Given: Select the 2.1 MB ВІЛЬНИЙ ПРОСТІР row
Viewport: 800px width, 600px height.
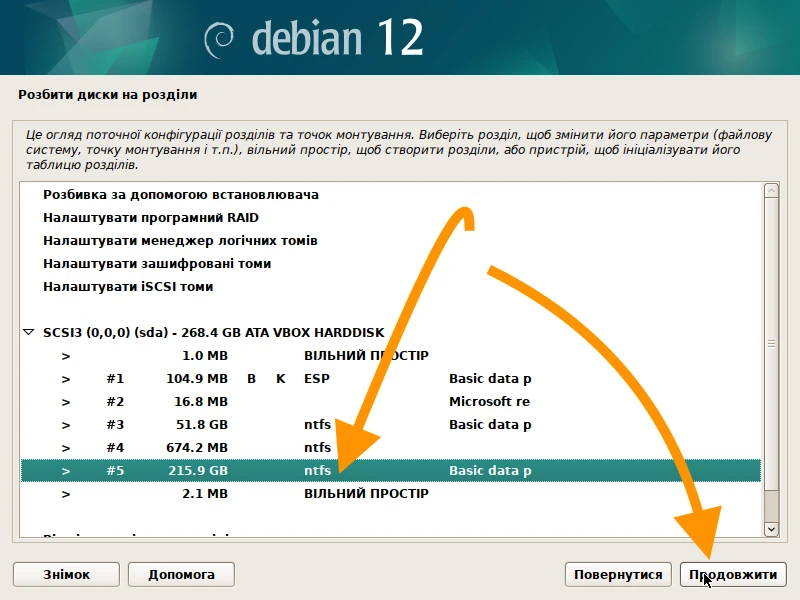Looking at the screenshot, I should coord(391,493).
